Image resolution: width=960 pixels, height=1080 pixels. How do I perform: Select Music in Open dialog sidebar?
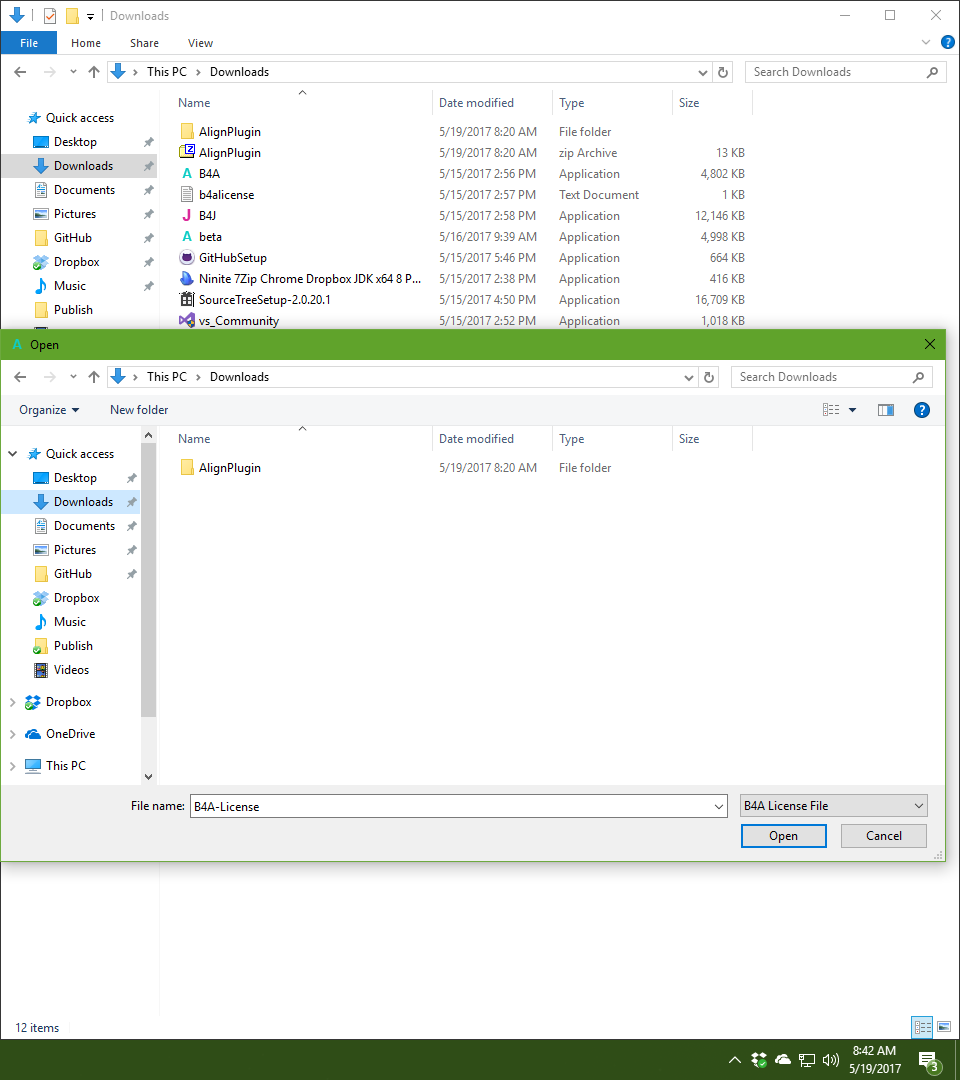pos(70,622)
